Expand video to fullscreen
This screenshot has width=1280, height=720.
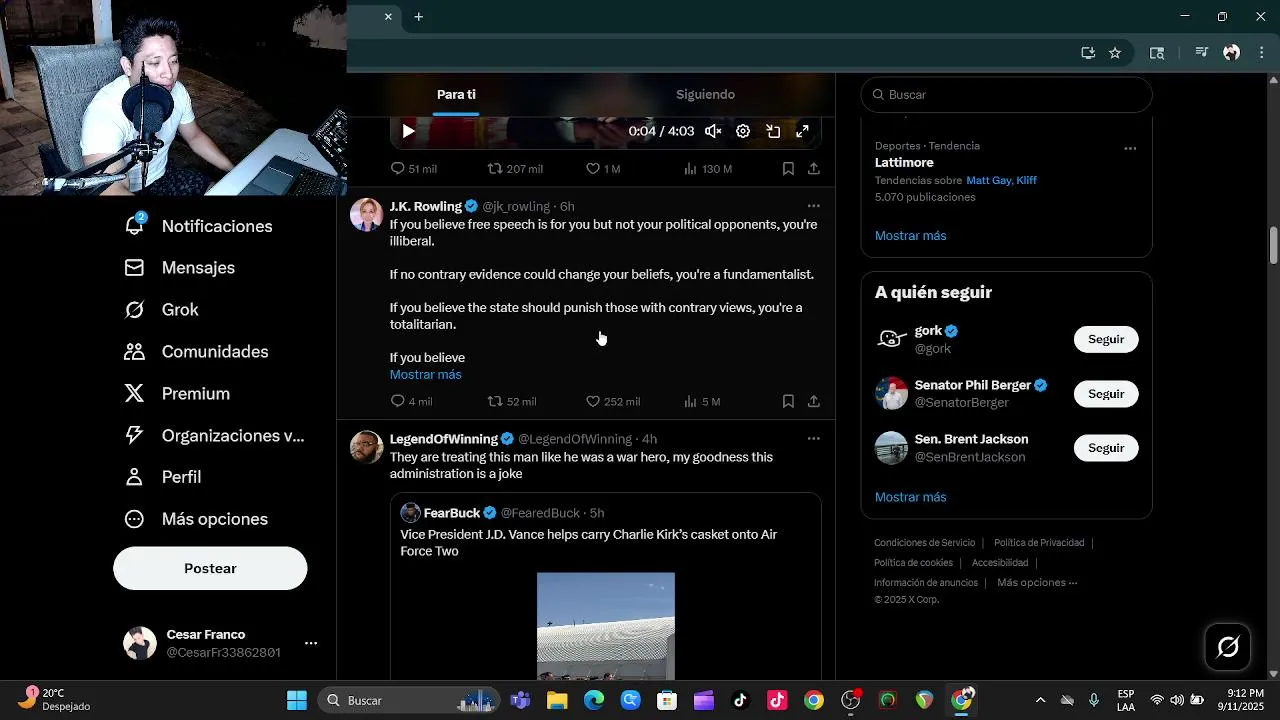802,131
